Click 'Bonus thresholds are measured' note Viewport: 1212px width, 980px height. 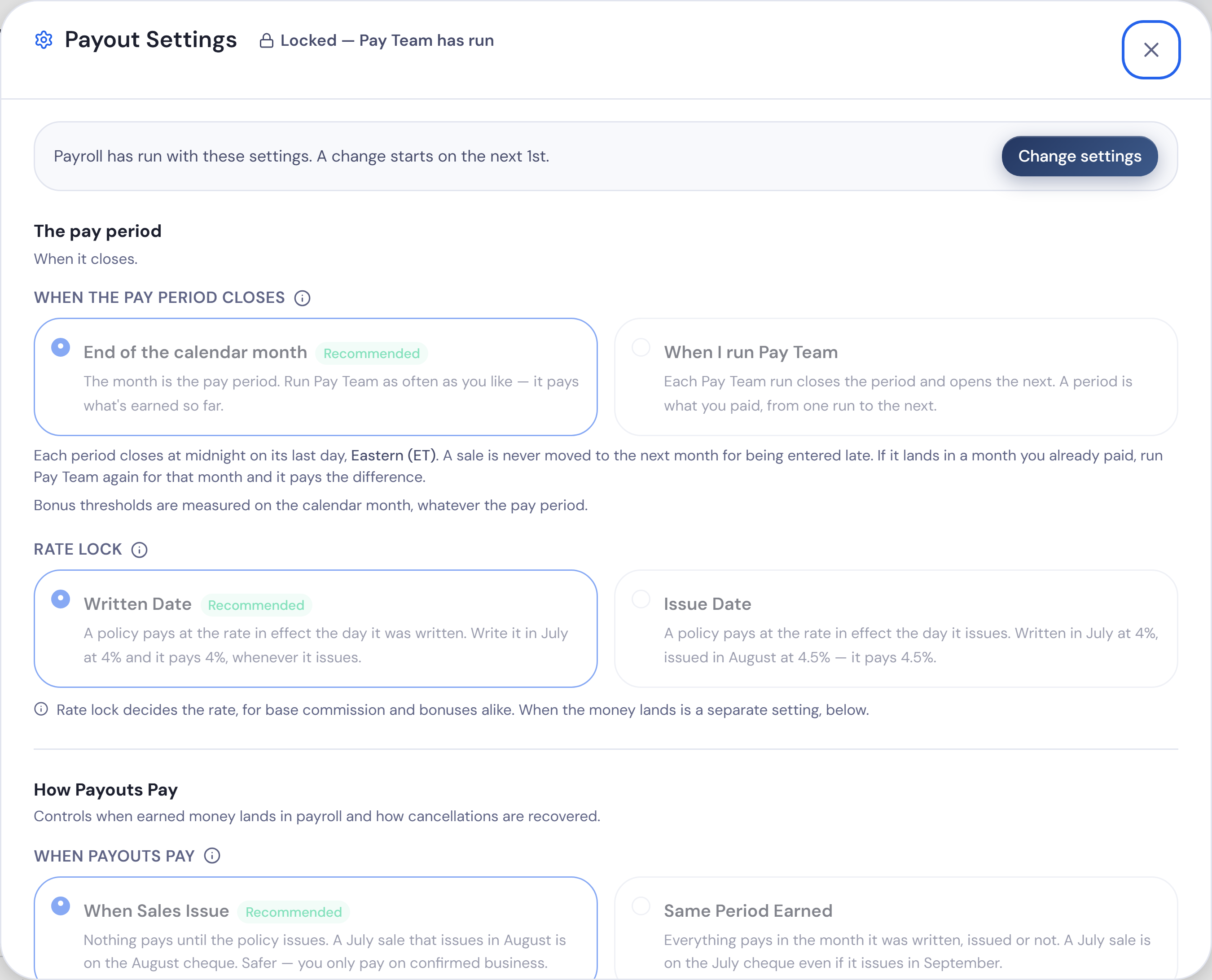click(311, 505)
